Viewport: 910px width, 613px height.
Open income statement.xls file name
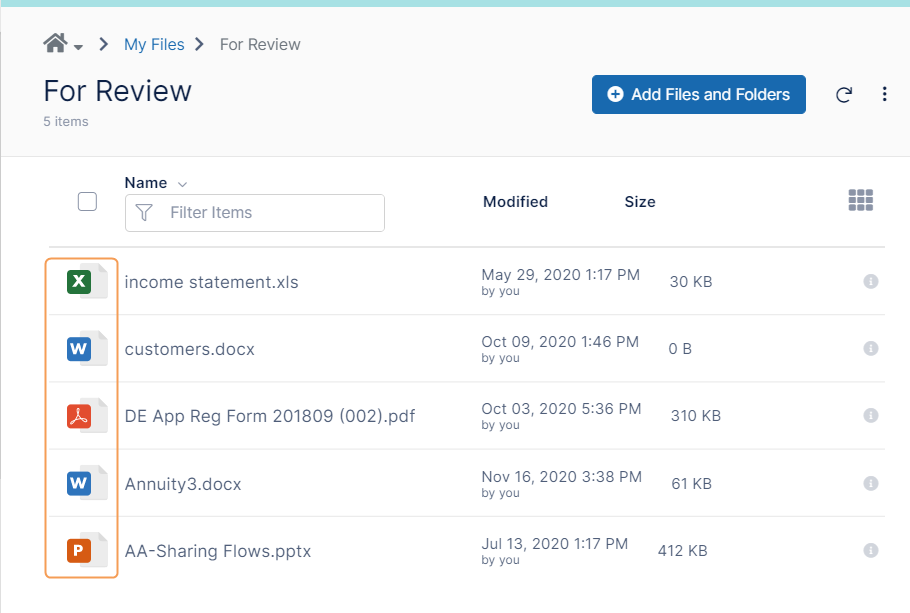(211, 282)
